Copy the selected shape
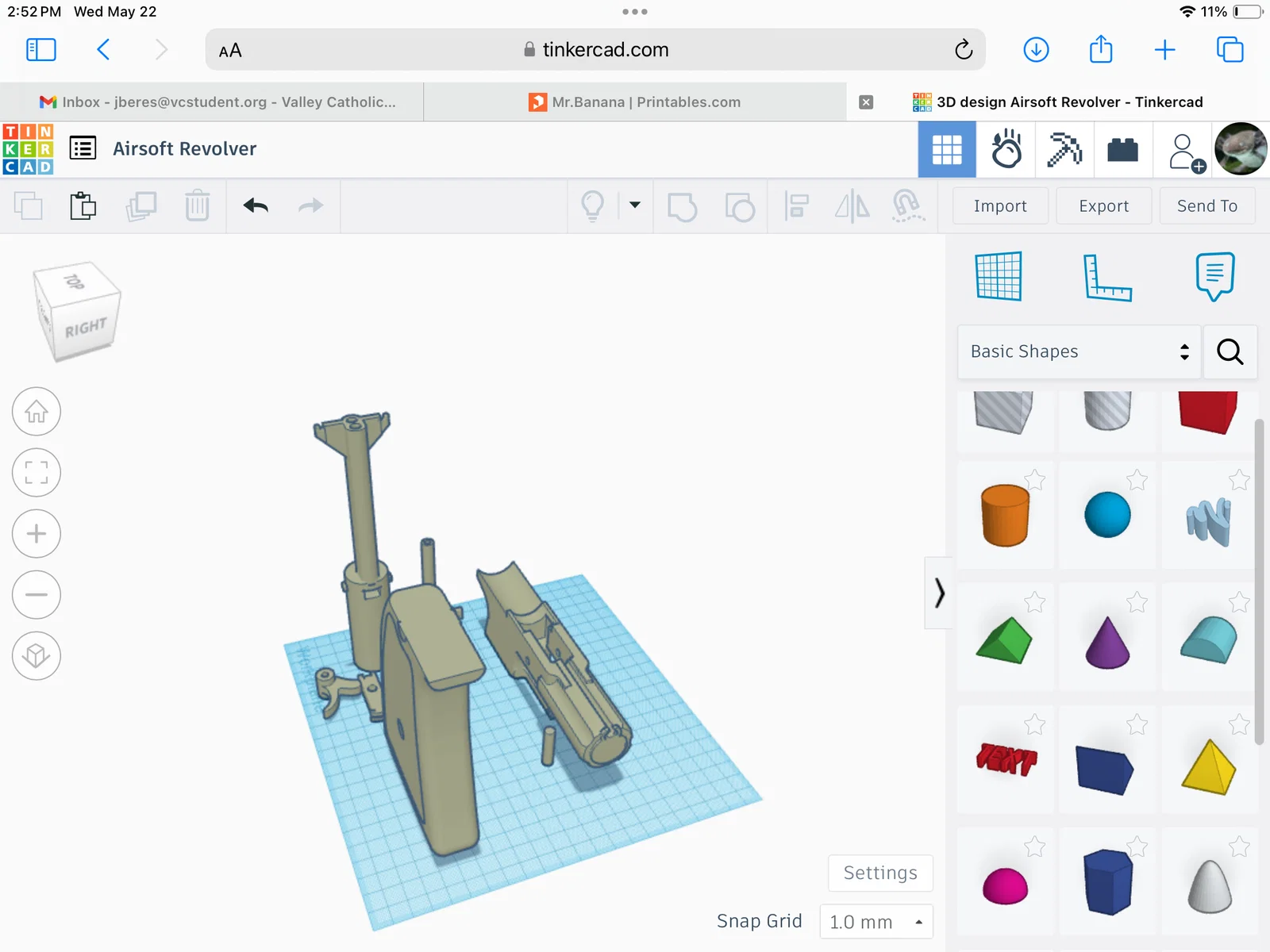This screenshot has width=1270, height=952. [x=29, y=206]
